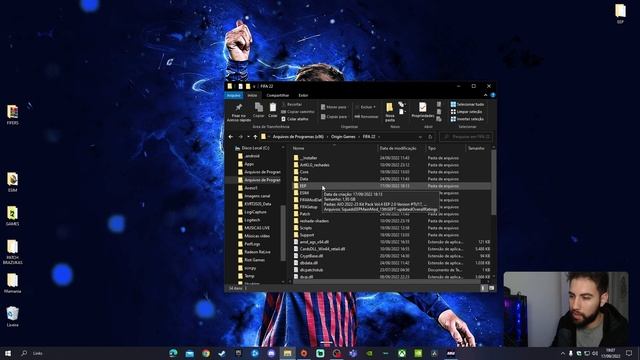Click Origin Games in the address path
The image size is (640, 360).
click(x=343, y=137)
